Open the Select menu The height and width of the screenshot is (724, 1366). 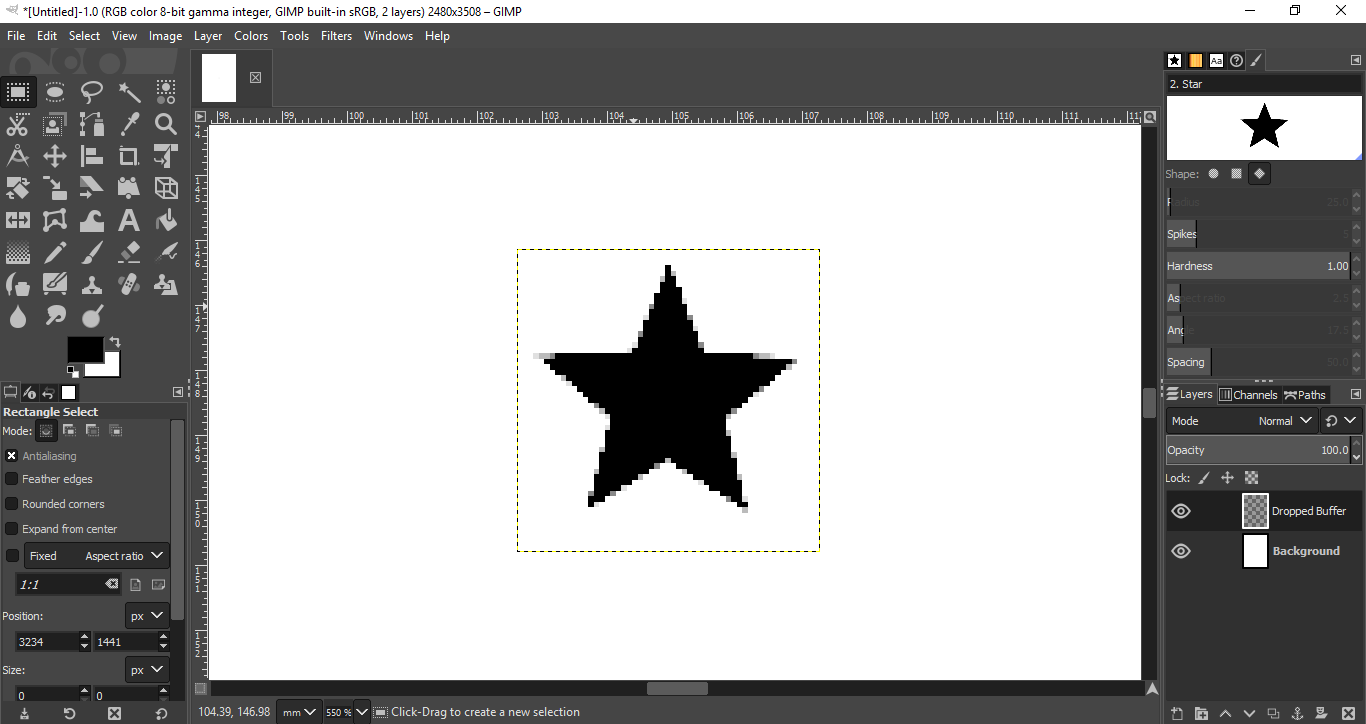click(84, 36)
